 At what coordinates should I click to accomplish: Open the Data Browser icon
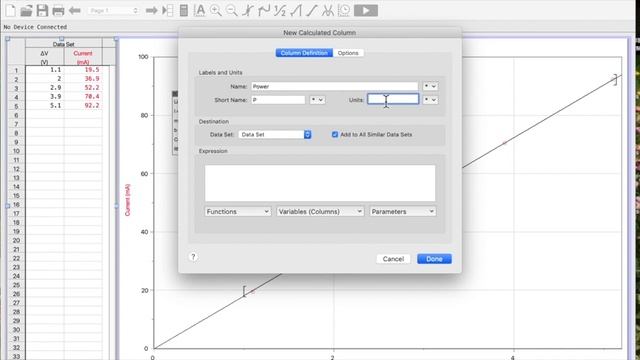click(x=167, y=10)
